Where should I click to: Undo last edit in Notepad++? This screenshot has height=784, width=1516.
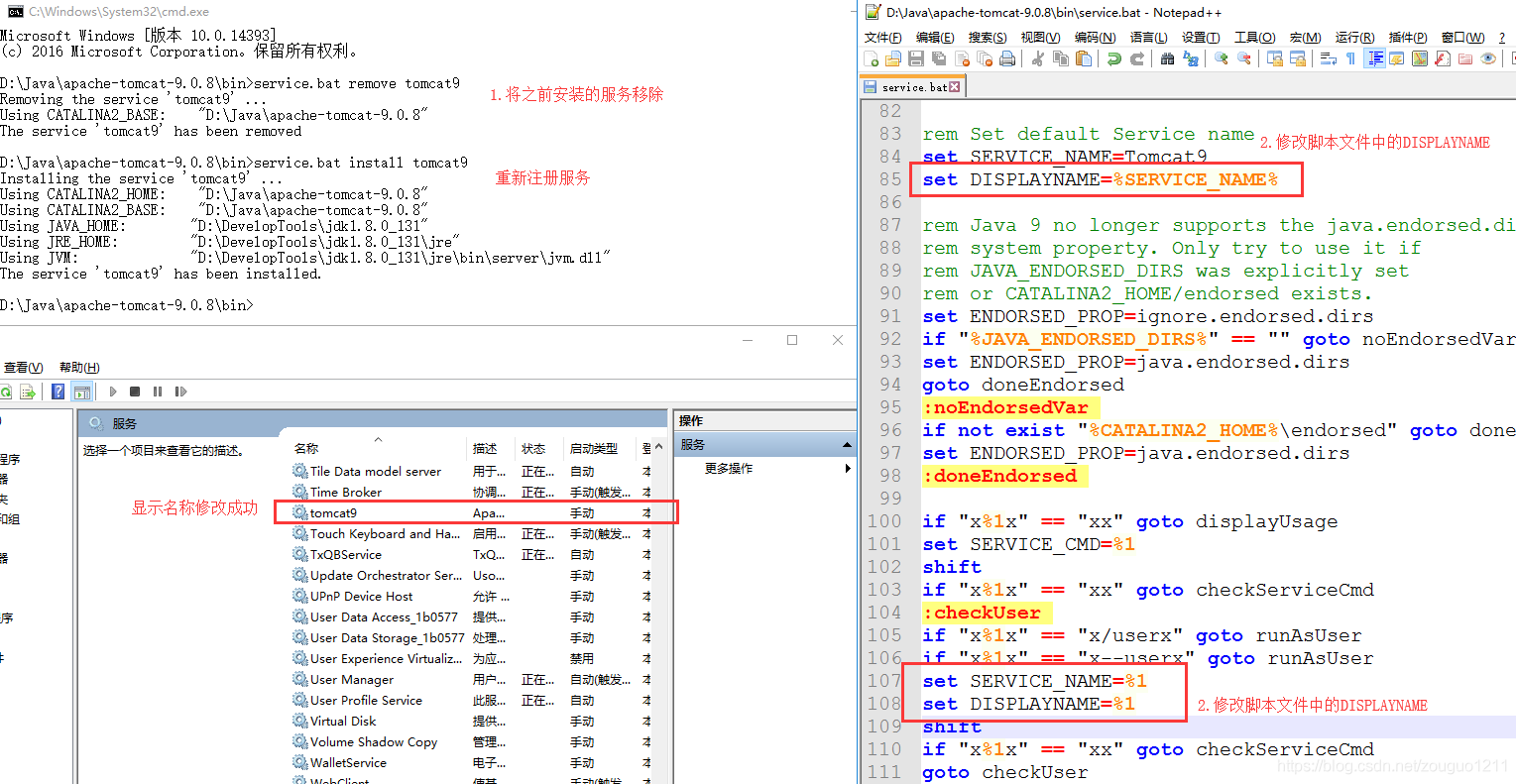pyautogui.click(x=1113, y=59)
